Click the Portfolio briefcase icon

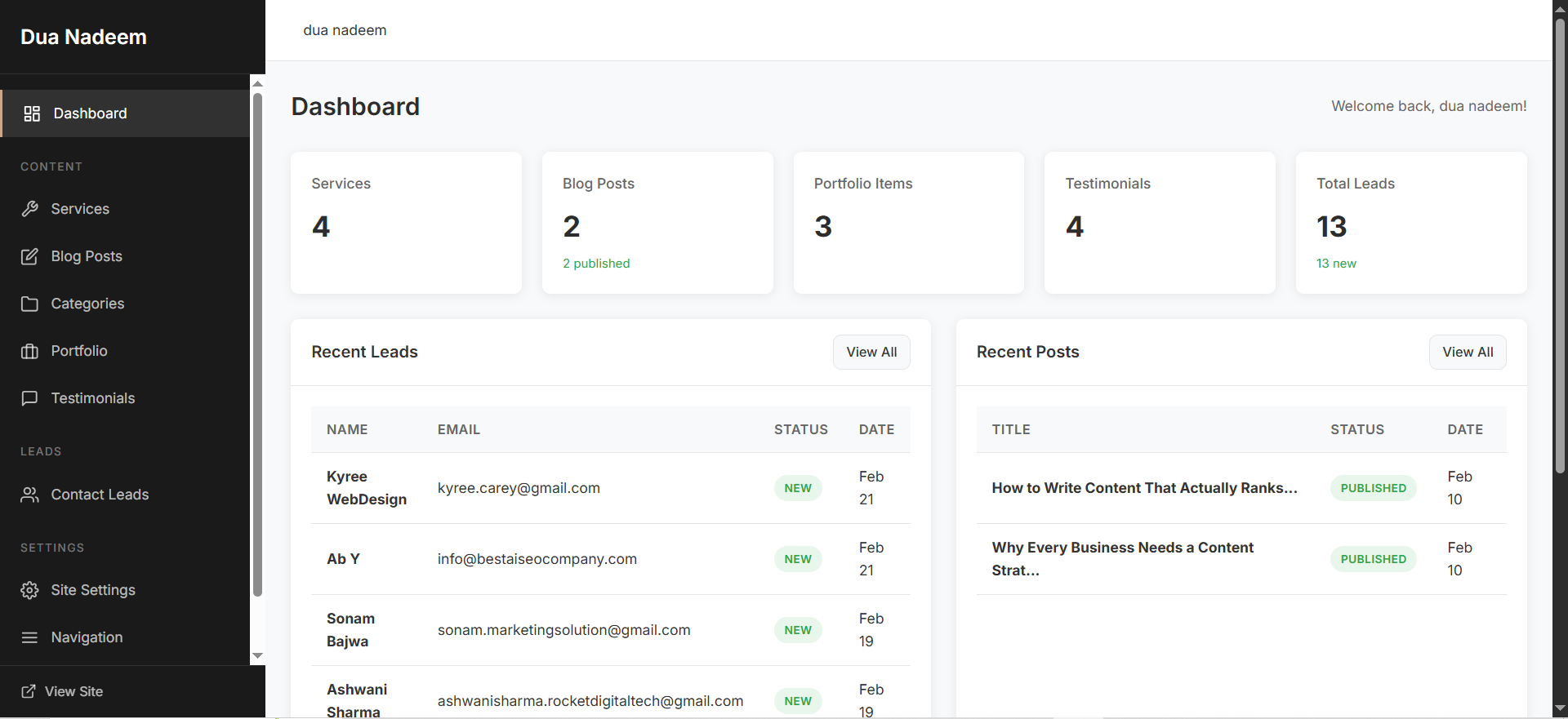tap(30, 351)
